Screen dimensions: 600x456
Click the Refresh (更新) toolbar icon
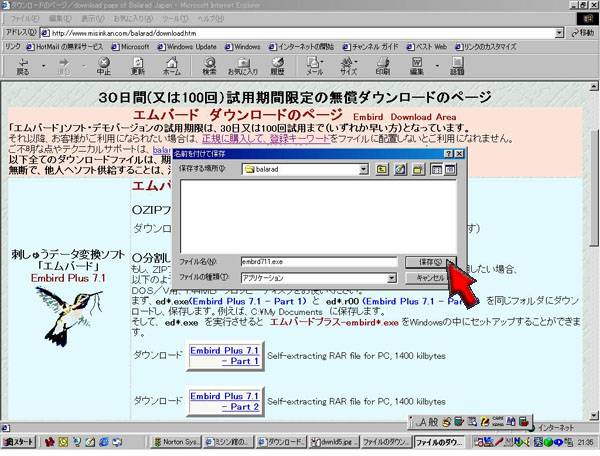[138, 66]
